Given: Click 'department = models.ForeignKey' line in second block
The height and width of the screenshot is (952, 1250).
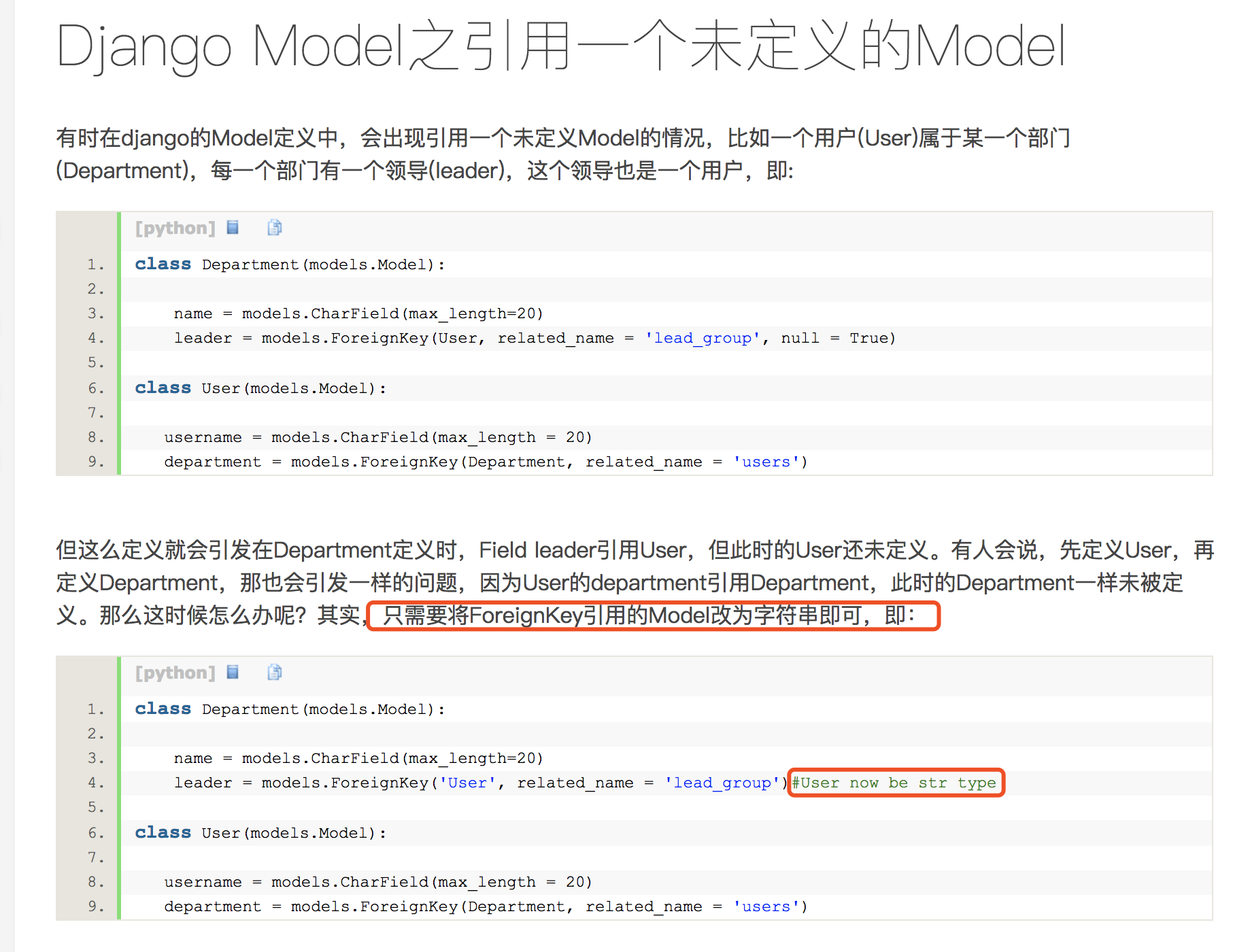Looking at the screenshot, I should 486,906.
